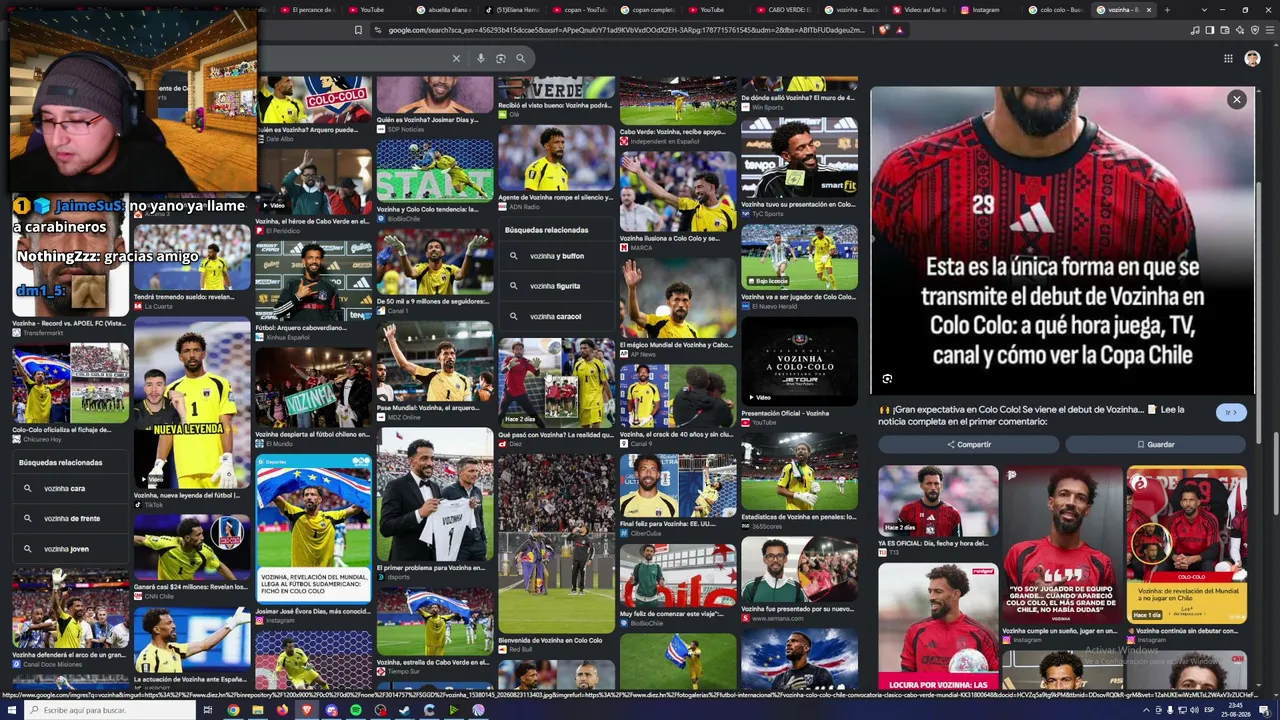Open Task View on the taskbar
The image size is (1280, 720).
pos(208,710)
